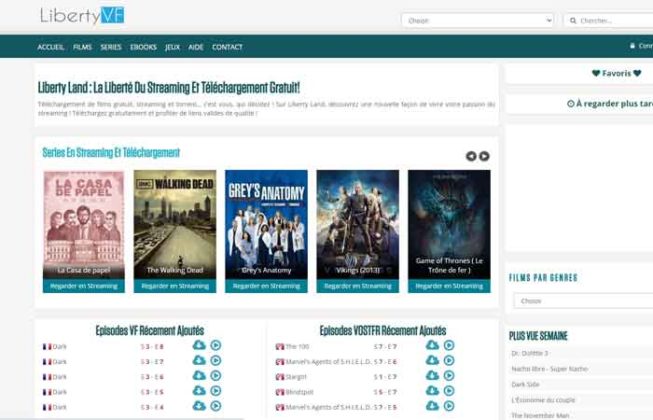Image resolution: width=653 pixels, height=420 pixels.
Task: Open Nacho libre - Super Nacho
Action: pos(550,369)
